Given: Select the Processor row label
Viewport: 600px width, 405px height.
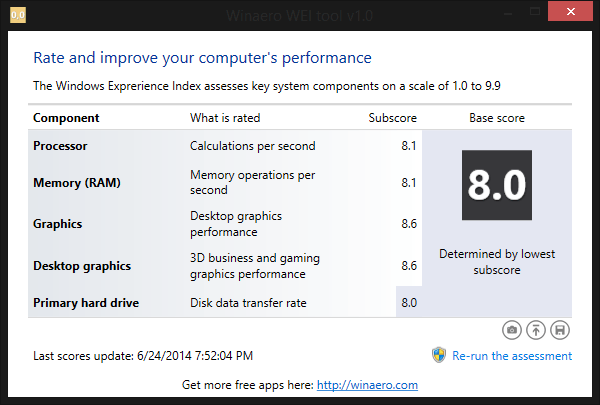Looking at the screenshot, I should coord(60,146).
